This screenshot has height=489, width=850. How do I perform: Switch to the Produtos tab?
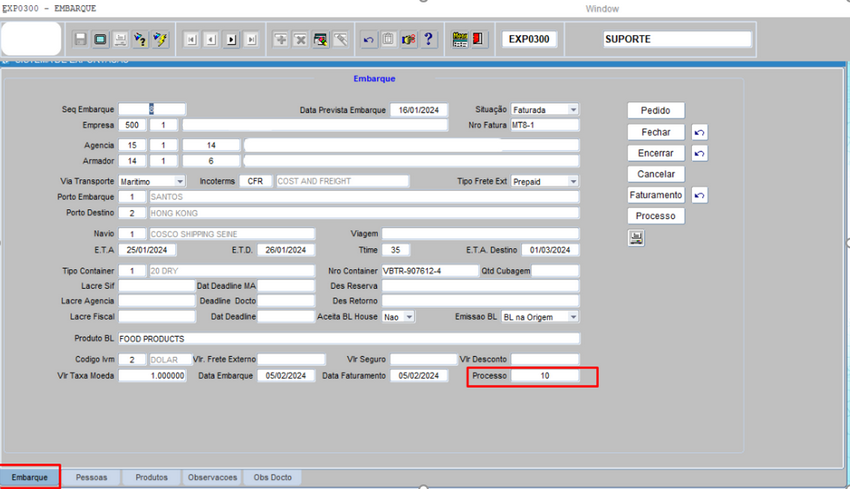tap(152, 478)
